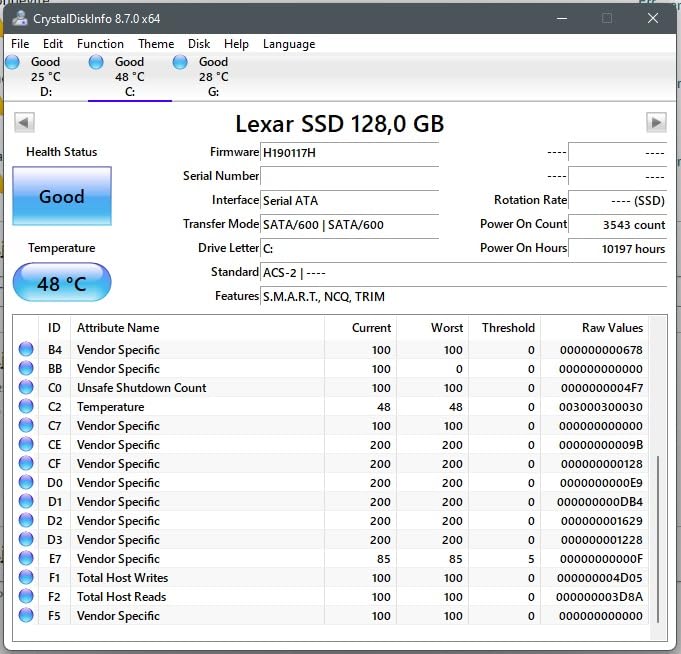Click the Drive Letter field

(x=349, y=248)
